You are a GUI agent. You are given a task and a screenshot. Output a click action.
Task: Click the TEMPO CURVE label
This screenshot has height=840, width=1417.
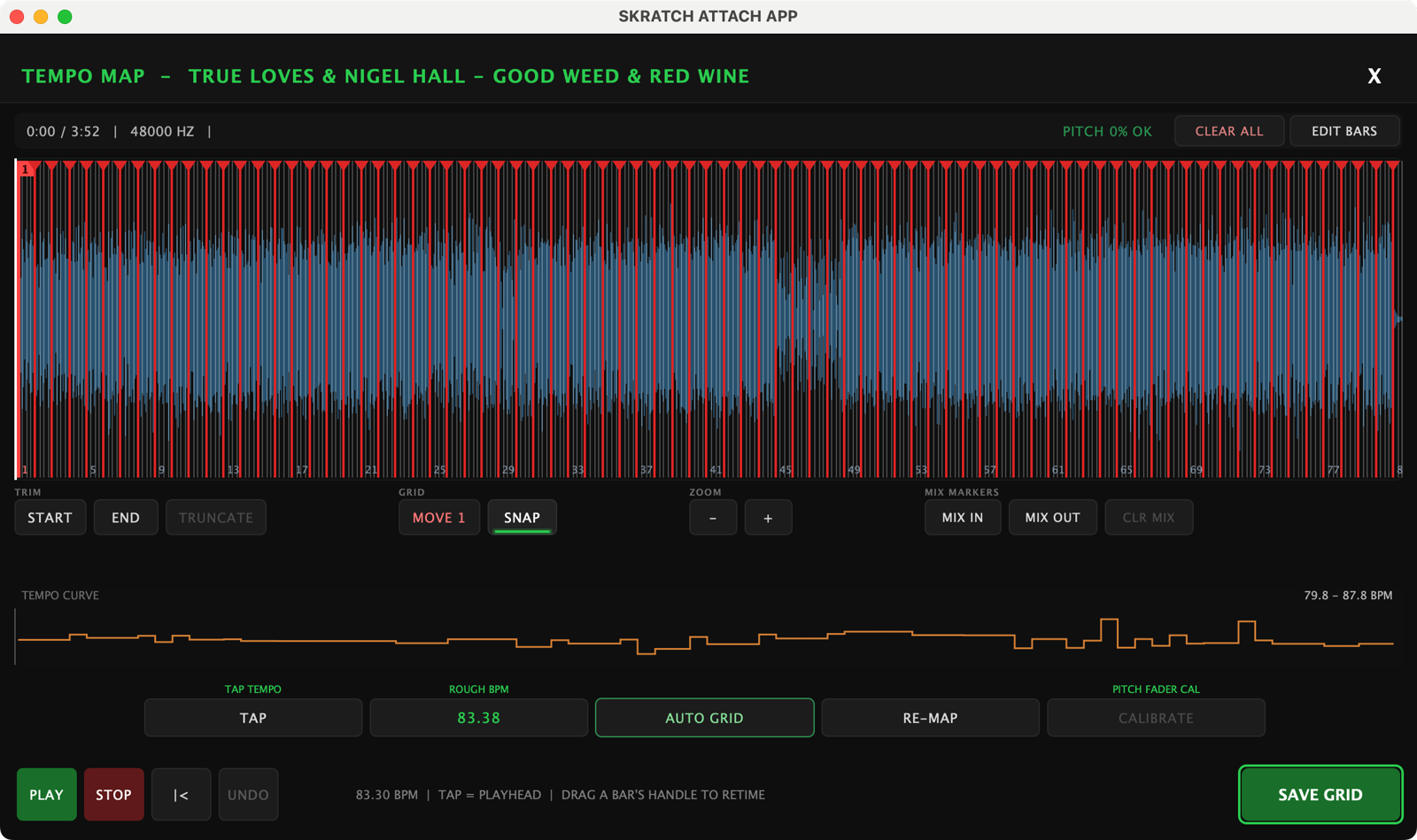point(60,596)
